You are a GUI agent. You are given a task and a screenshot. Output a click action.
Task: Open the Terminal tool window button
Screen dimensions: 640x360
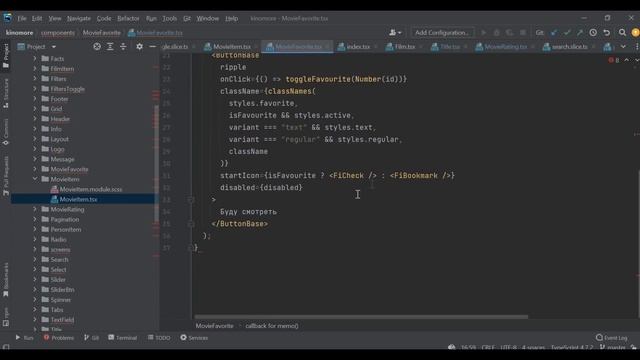coord(122,338)
